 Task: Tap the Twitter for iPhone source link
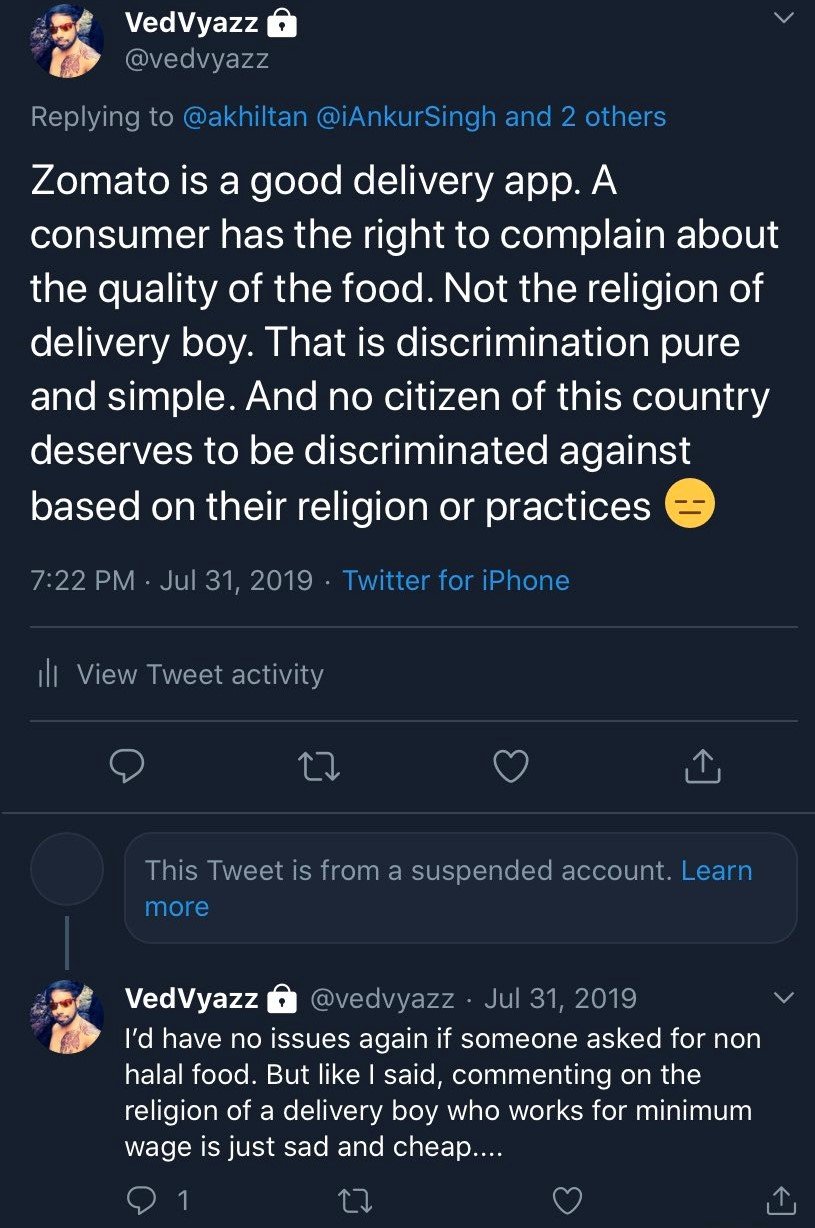point(456,580)
